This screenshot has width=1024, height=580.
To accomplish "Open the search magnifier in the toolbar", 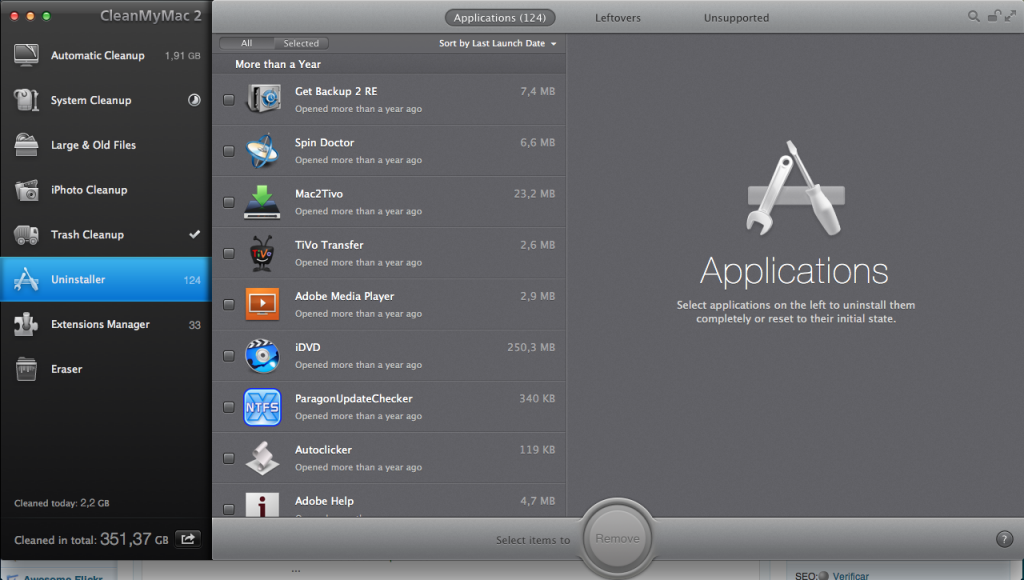I will point(974,16).
